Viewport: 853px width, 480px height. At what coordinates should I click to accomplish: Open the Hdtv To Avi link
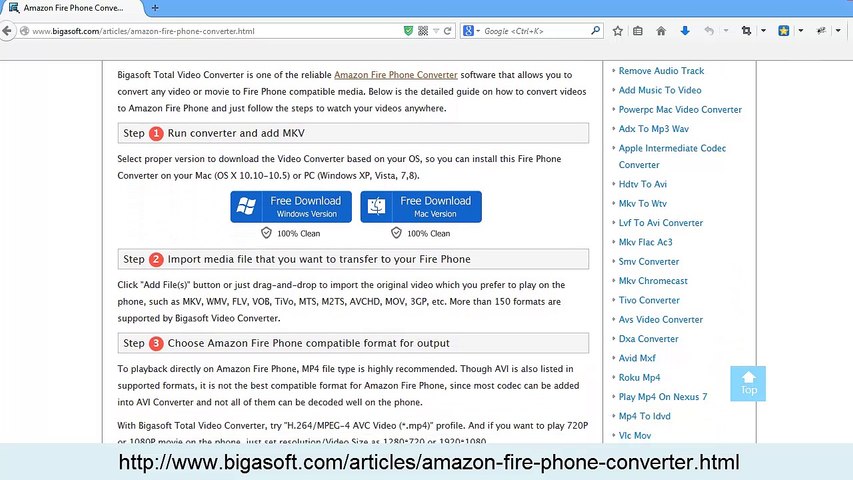click(642, 184)
